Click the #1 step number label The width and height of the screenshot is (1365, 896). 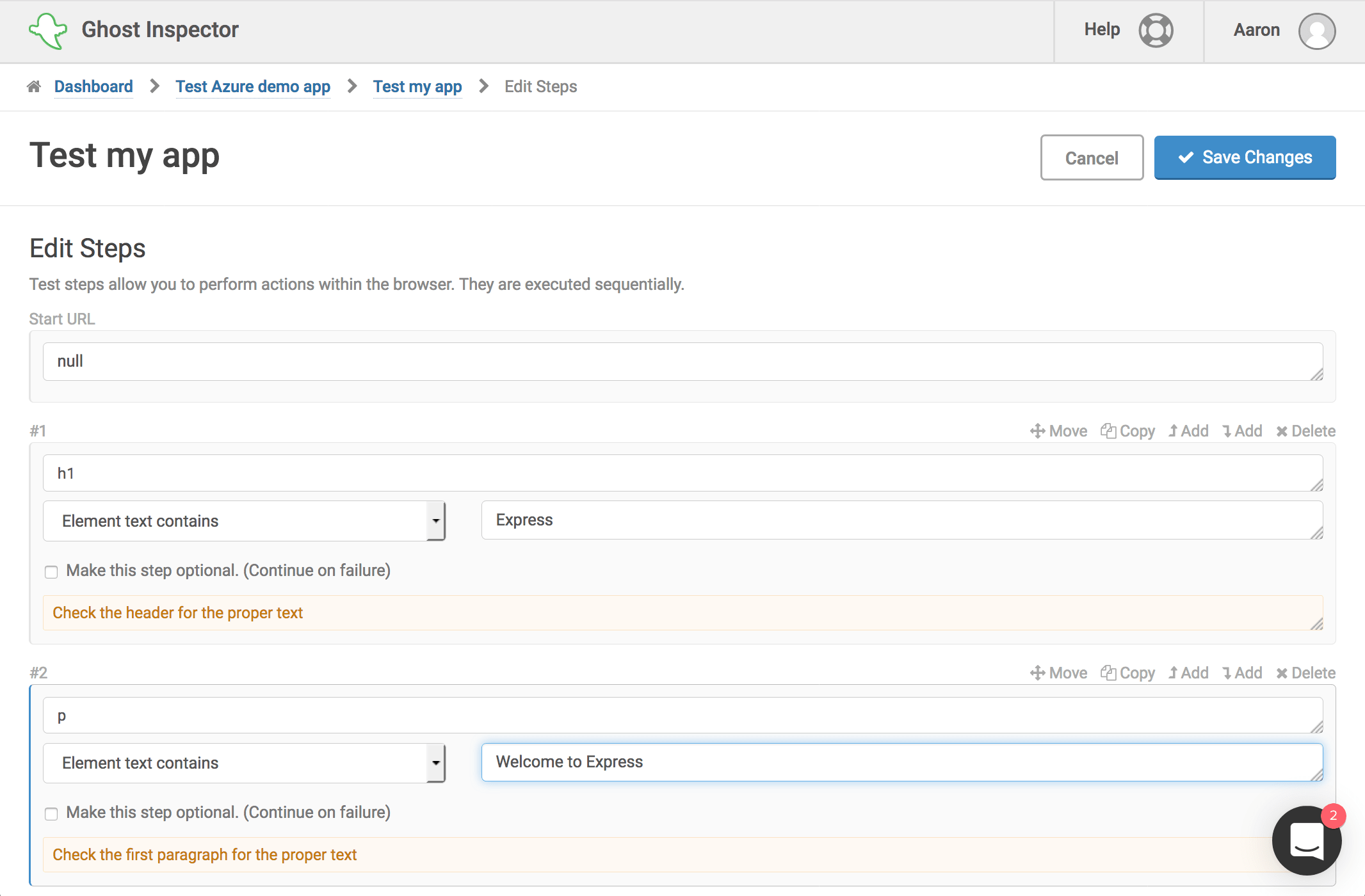click(x=38, y=431)
